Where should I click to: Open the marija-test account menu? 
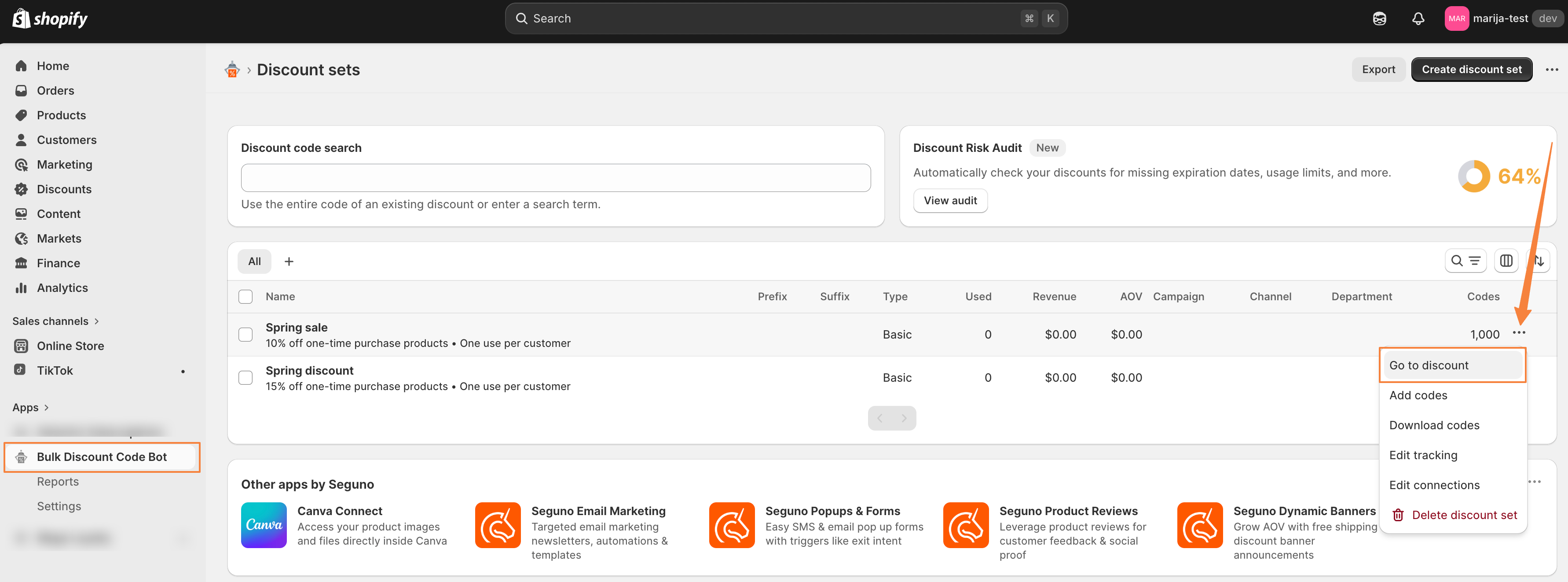tap(1499, 18)
